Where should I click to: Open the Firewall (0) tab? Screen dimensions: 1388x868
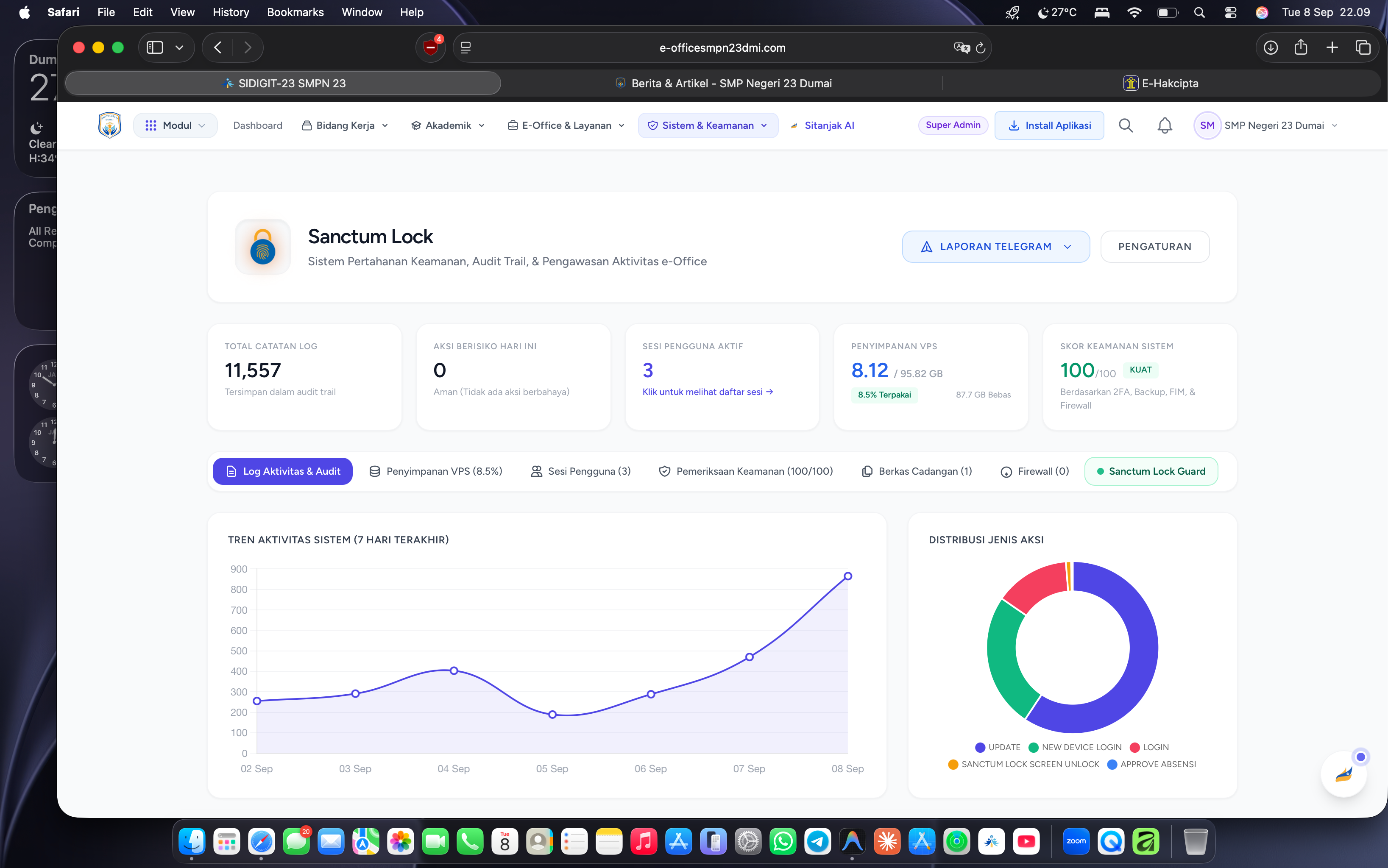(1034, 471)
